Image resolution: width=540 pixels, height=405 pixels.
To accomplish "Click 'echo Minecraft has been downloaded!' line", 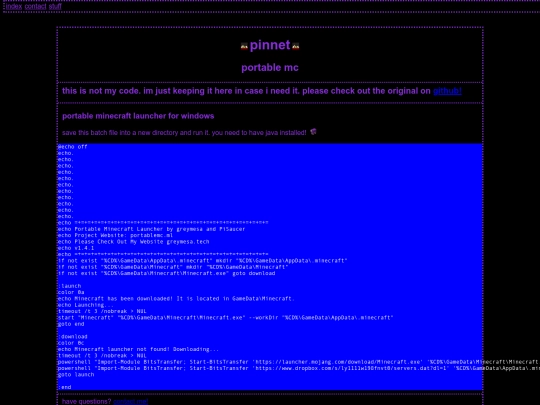I will 176,299.
